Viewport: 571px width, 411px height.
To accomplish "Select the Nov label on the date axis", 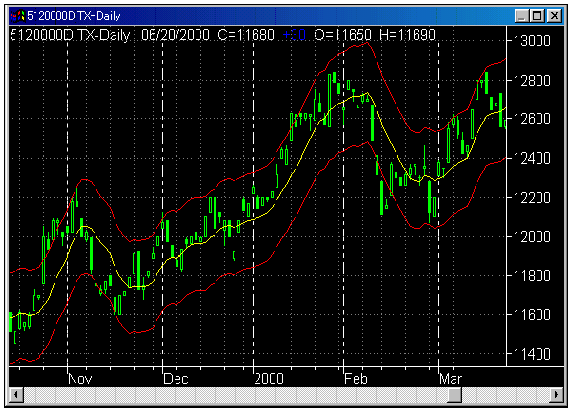I will tap(80, 379).
